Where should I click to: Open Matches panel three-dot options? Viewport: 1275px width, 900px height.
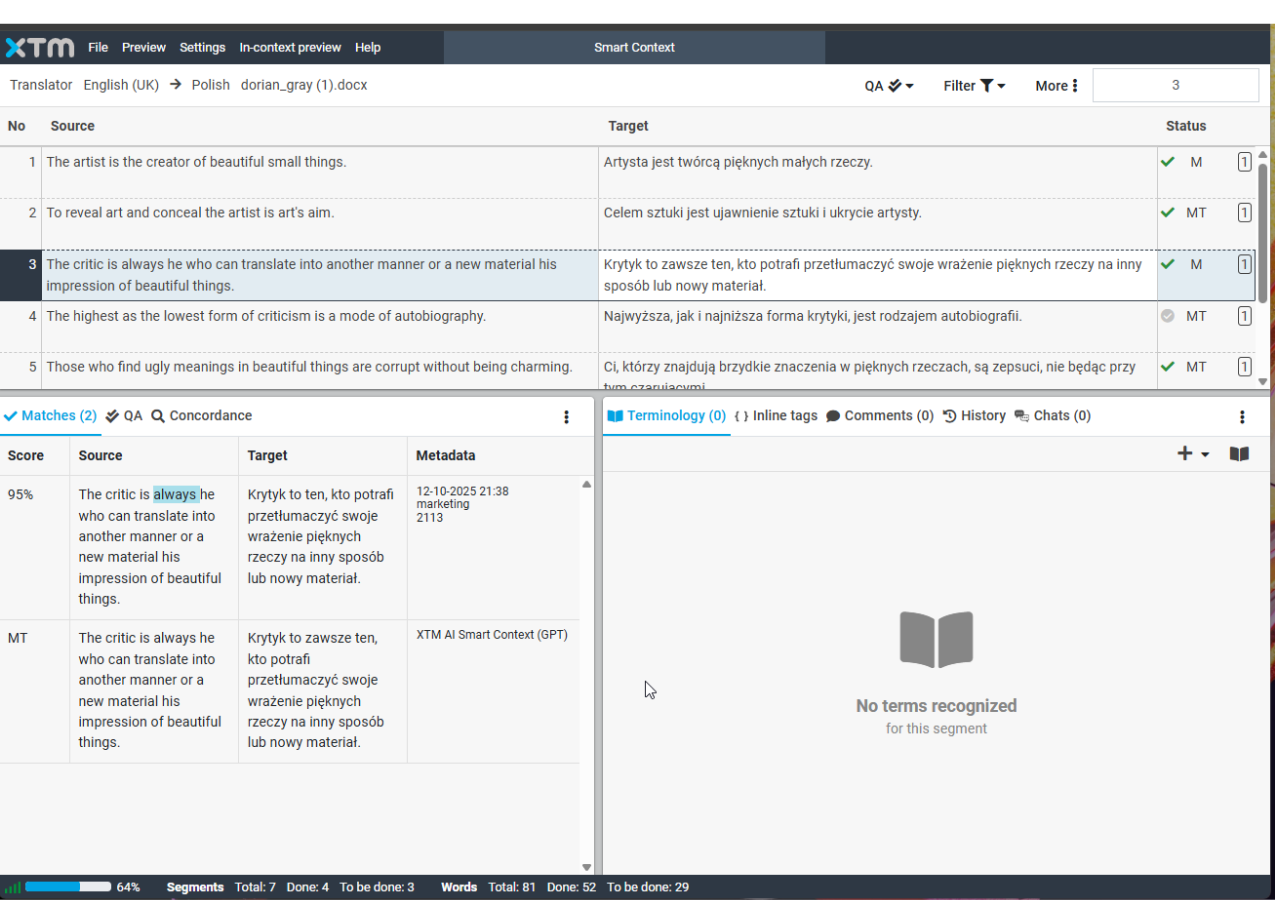pyautogui.click(x=566, y=417)
